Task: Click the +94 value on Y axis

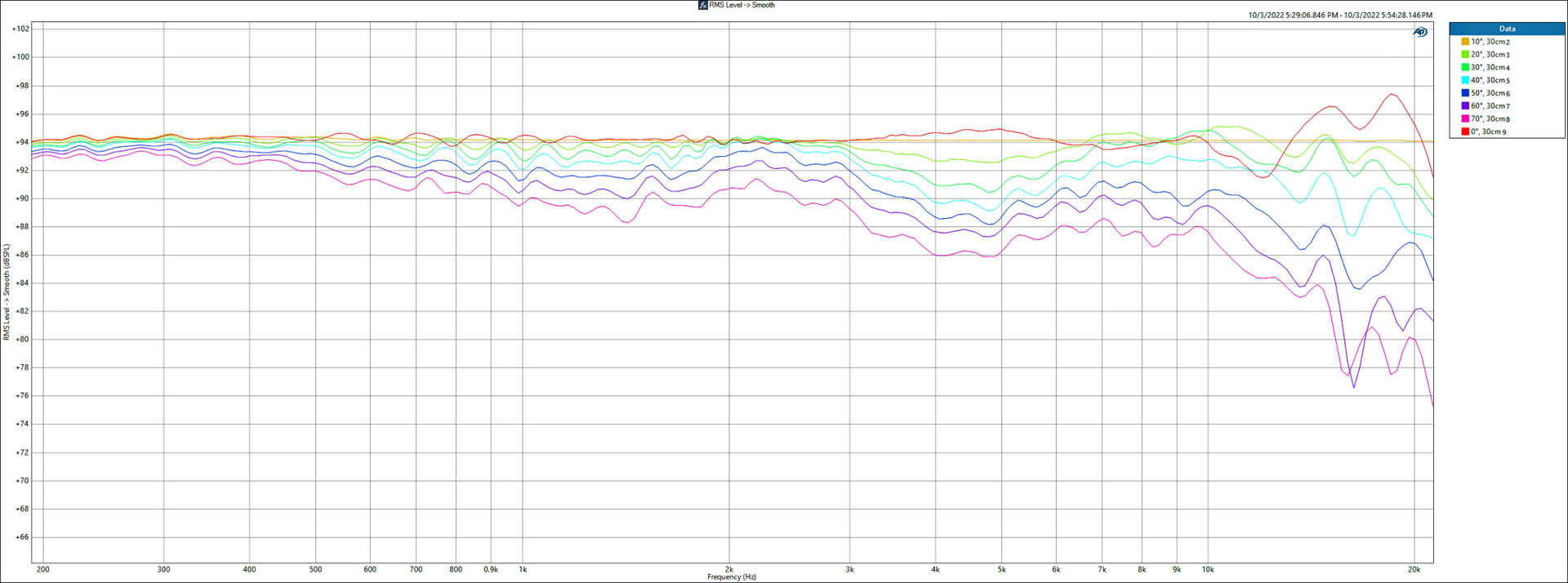Action: click(x=22, y=142)
